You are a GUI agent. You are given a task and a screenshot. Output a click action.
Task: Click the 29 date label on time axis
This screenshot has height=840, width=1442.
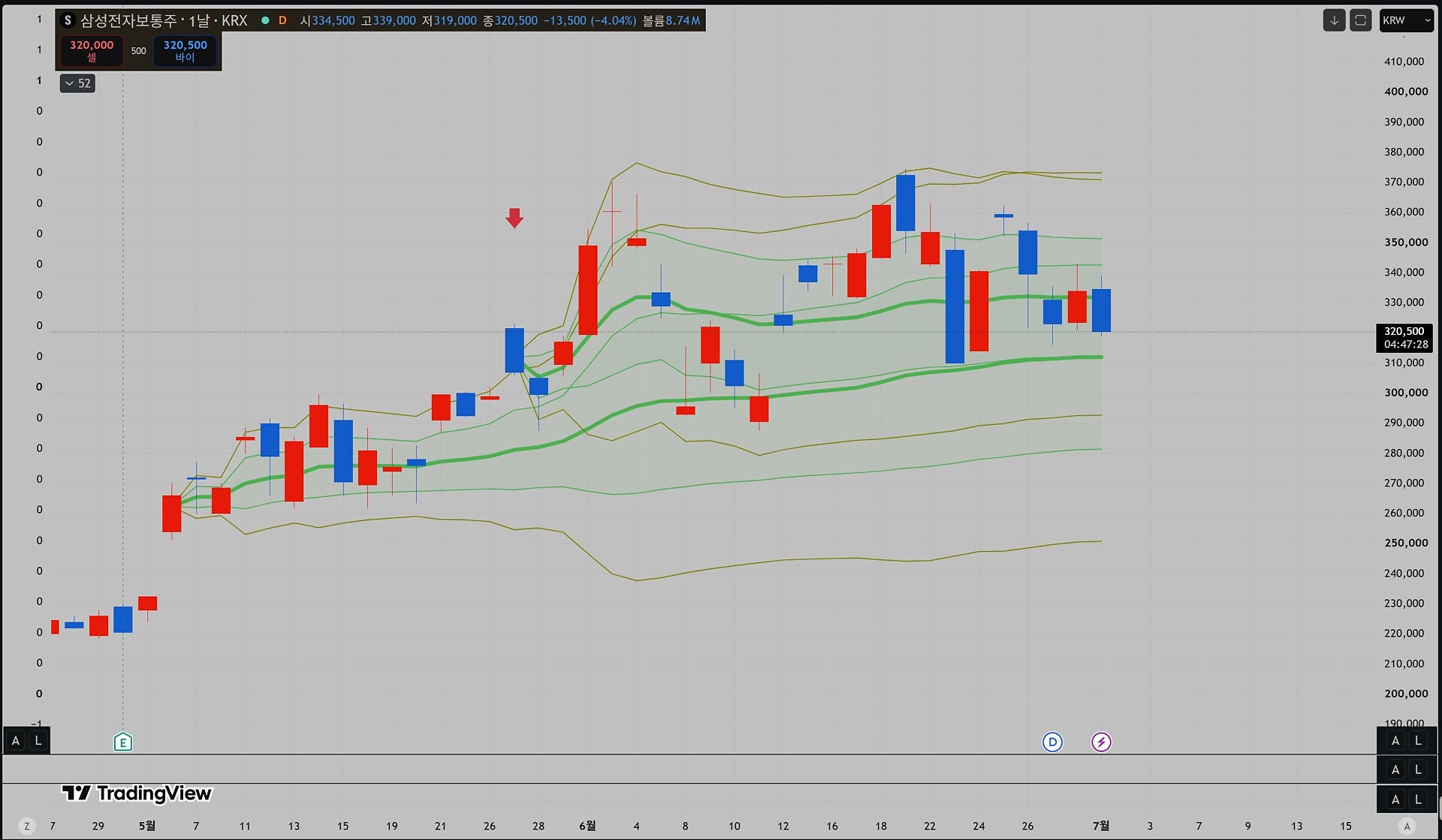(98, 826)
